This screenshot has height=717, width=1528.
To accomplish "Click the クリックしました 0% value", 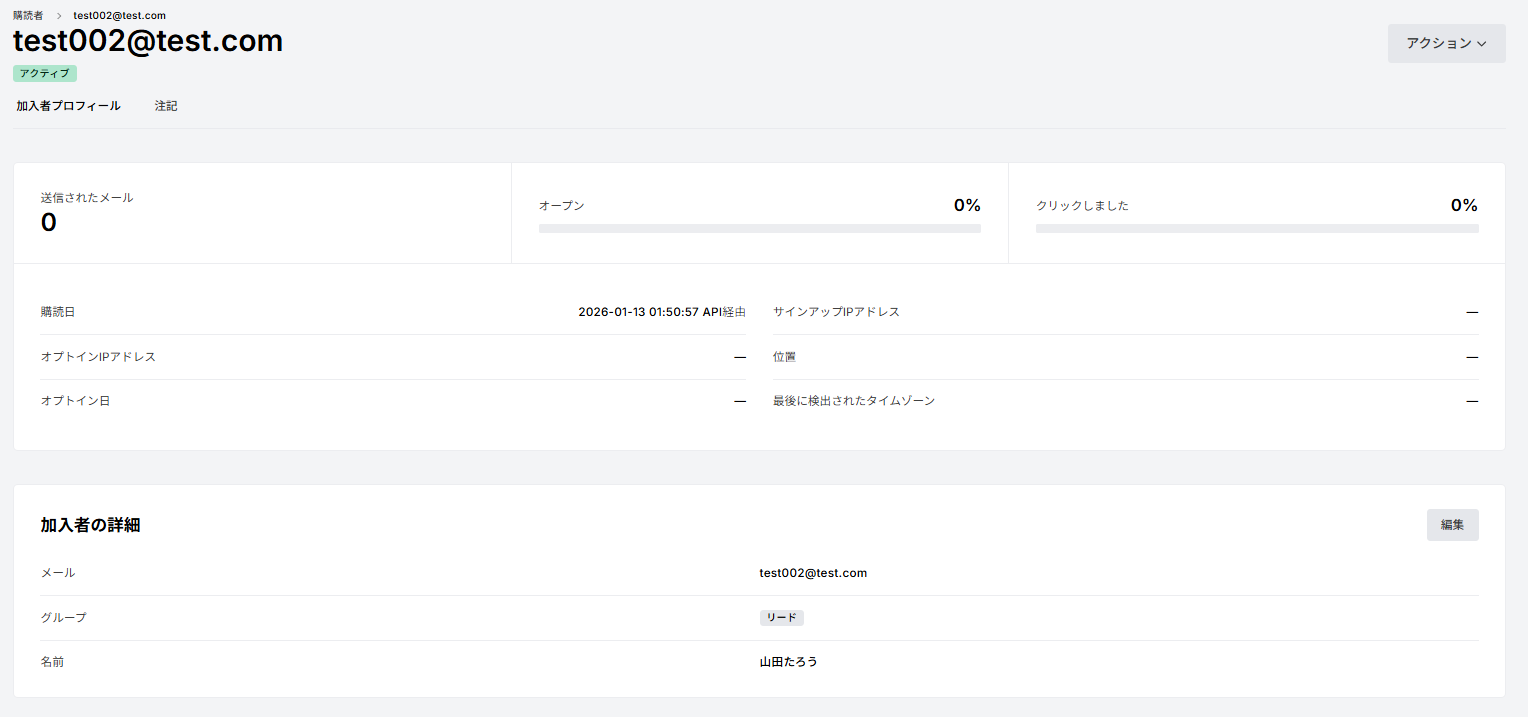I will coord(1464,205).
